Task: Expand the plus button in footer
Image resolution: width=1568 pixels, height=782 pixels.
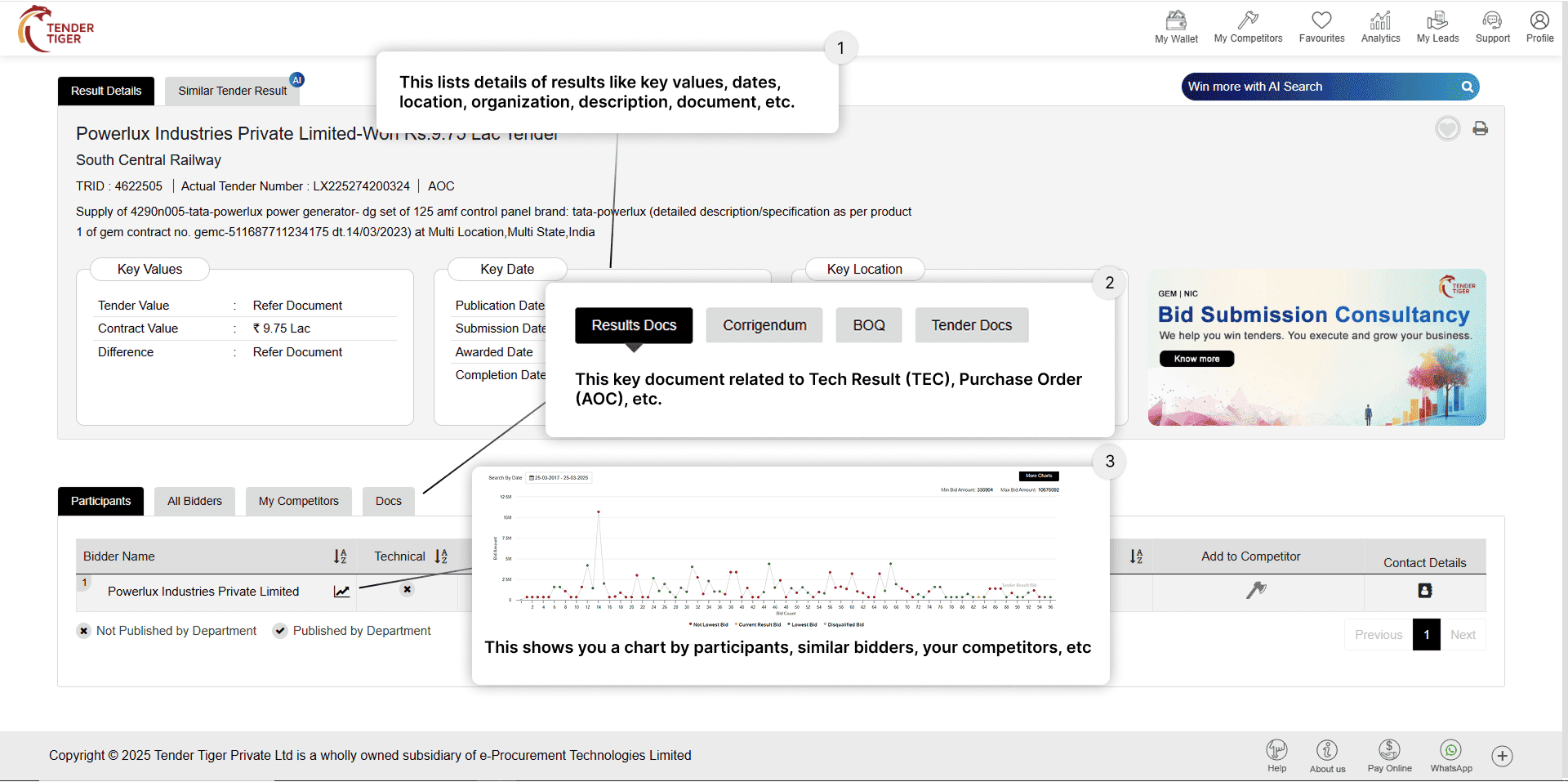Action: pos(1502,756)
